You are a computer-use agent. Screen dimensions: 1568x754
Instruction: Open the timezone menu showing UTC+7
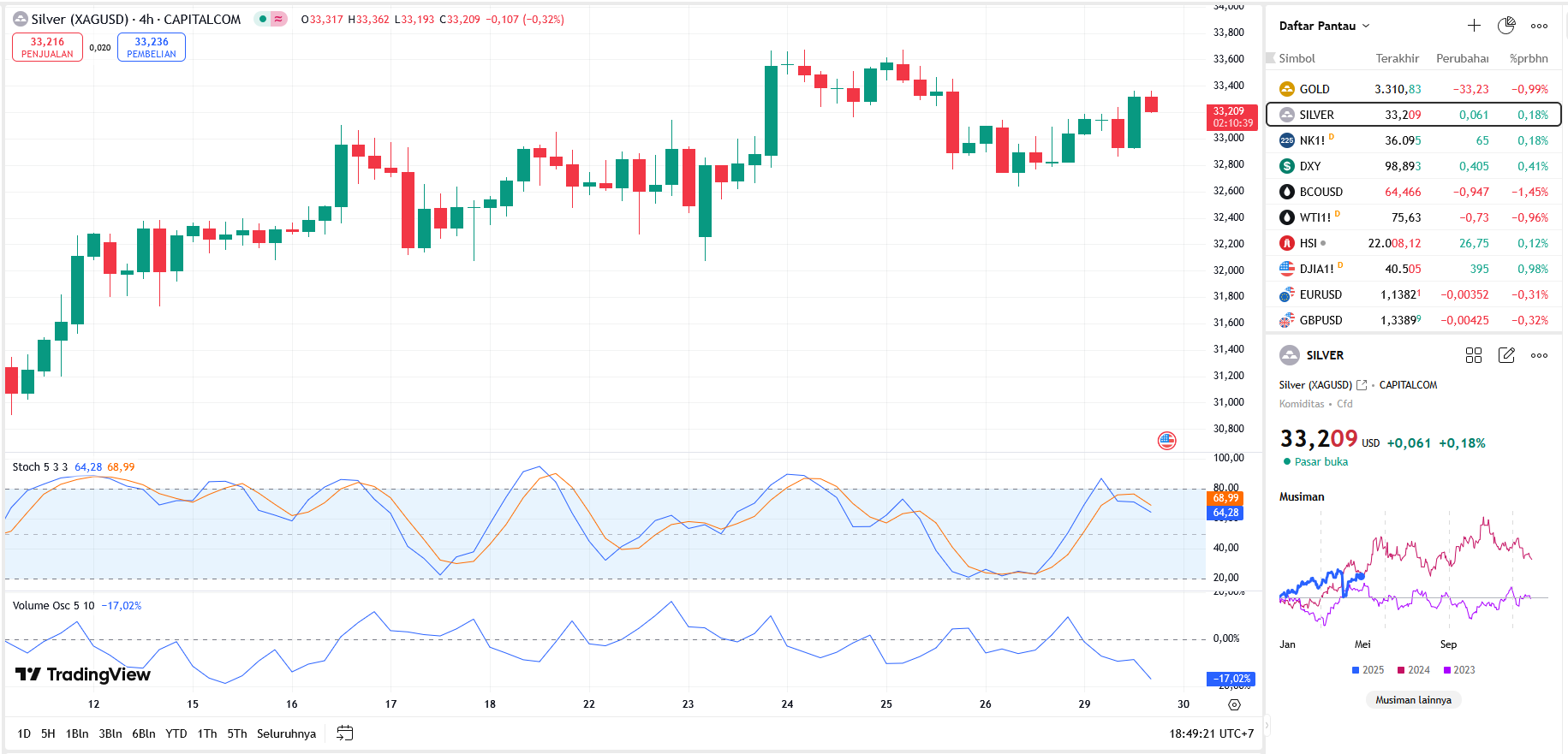1211,733
